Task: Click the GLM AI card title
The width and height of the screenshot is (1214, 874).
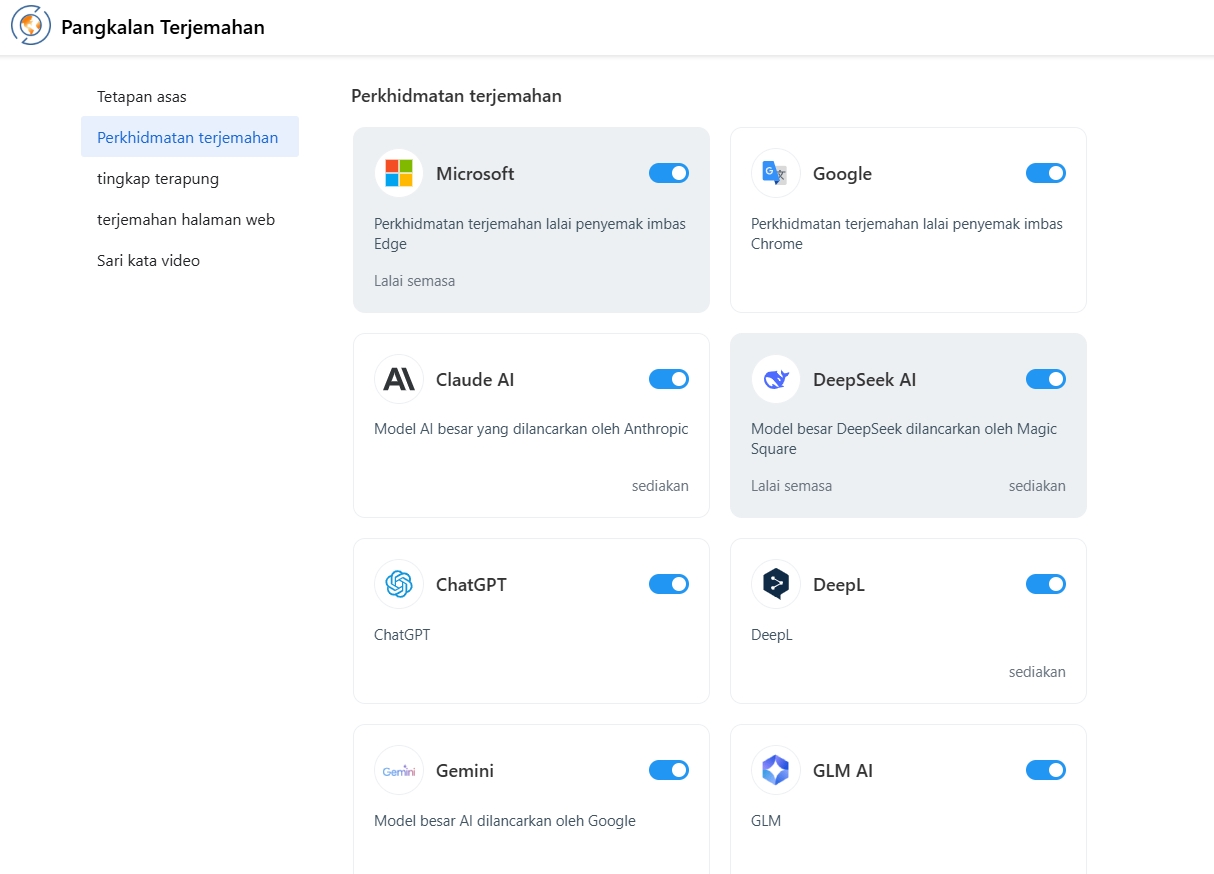Action: coord(843,770)
